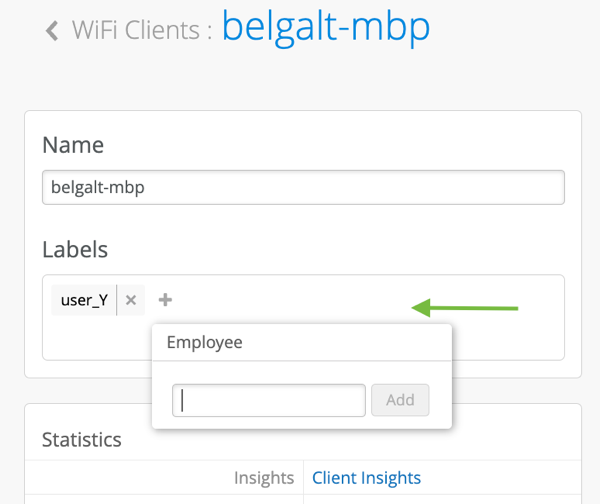Click the Insights row label
This screenshot has height=504, width=600.
pos(264,478)
